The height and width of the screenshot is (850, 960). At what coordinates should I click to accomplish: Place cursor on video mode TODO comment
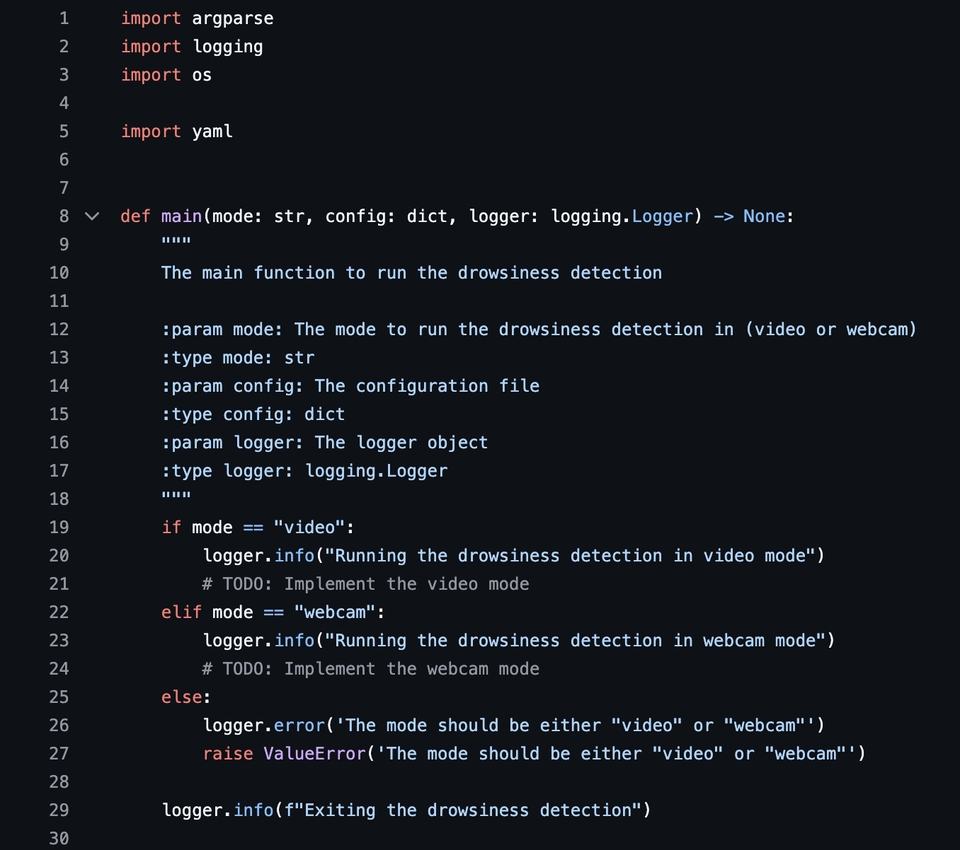tap(366, 584)
